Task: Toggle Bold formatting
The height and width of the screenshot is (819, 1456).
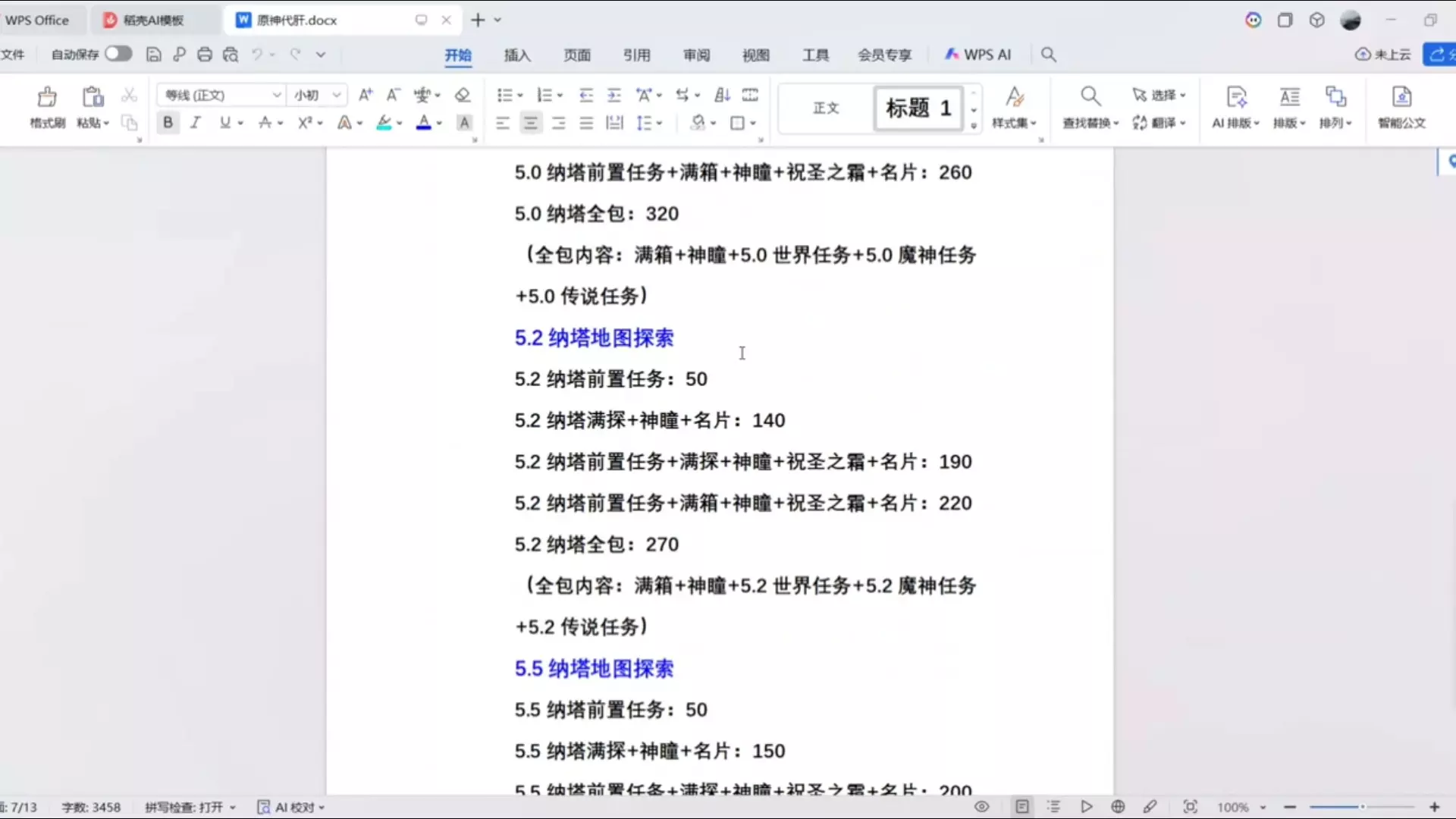Action: click(x=168, y=122)
